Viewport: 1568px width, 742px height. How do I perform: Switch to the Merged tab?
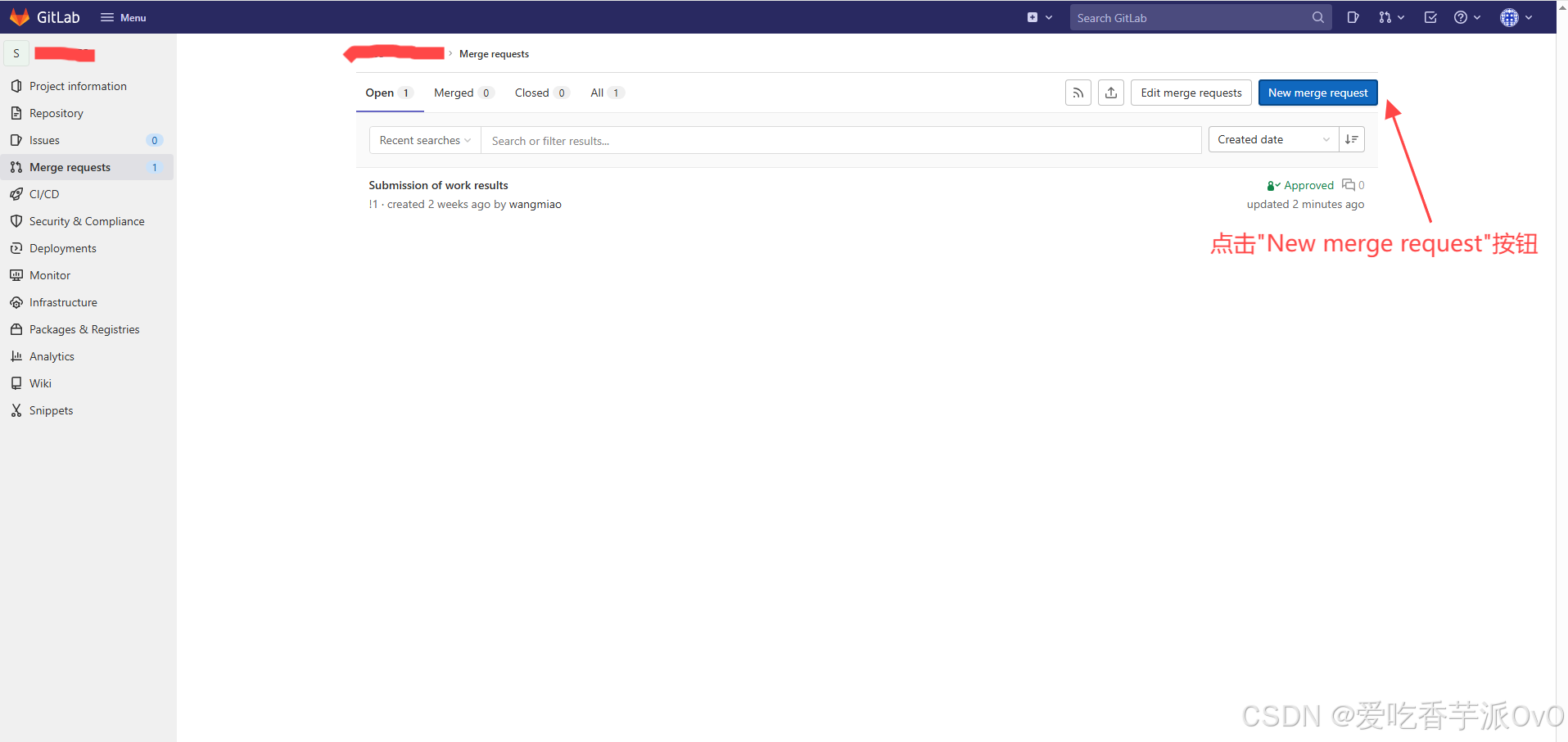click(463, 93)
